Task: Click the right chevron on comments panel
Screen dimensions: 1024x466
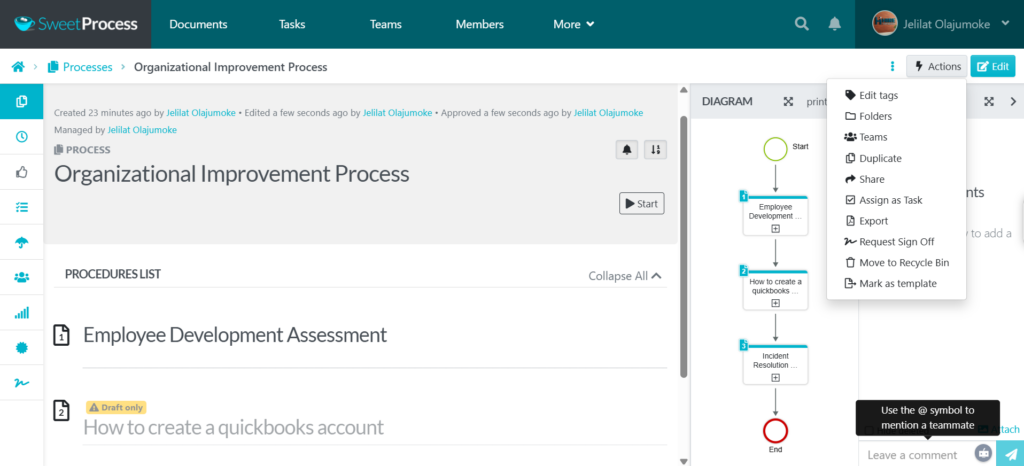Action: pos(1014,102)
